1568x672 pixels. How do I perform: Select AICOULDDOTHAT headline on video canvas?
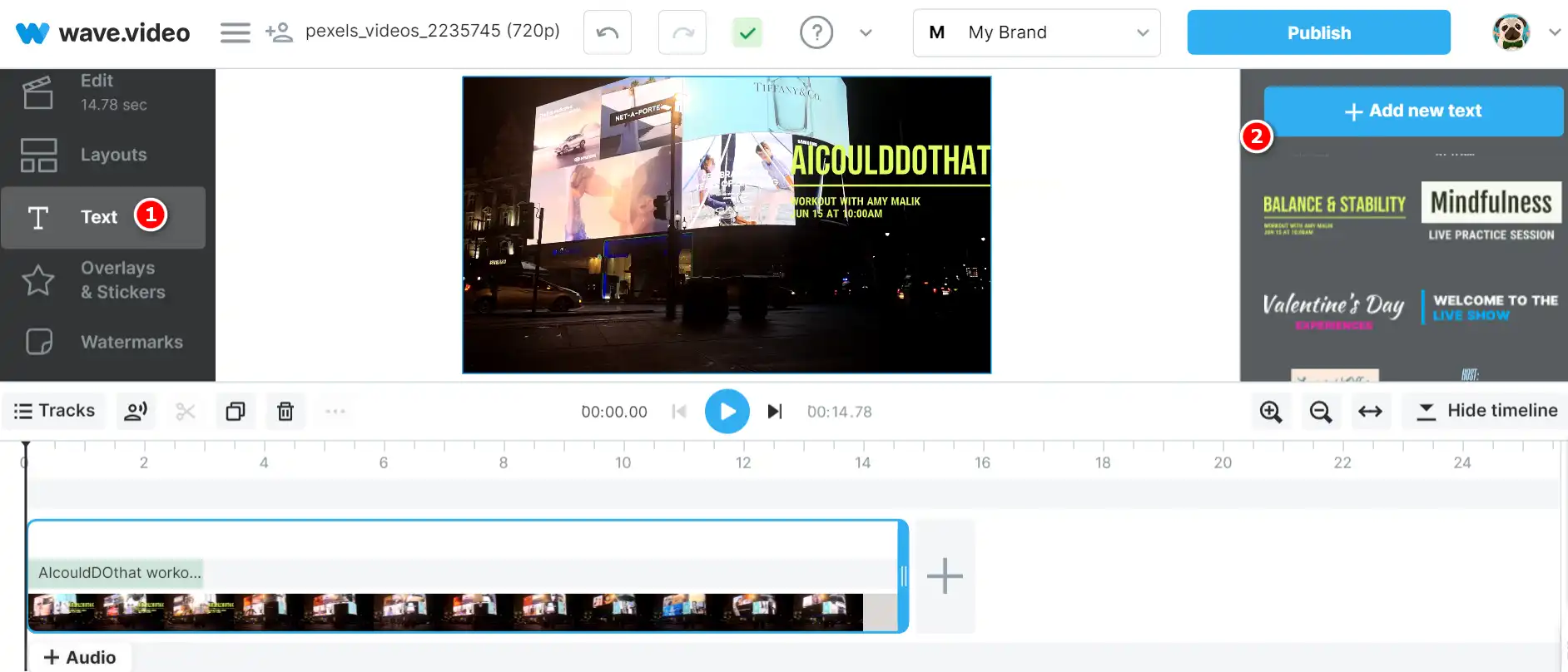(x=891, y=161)
